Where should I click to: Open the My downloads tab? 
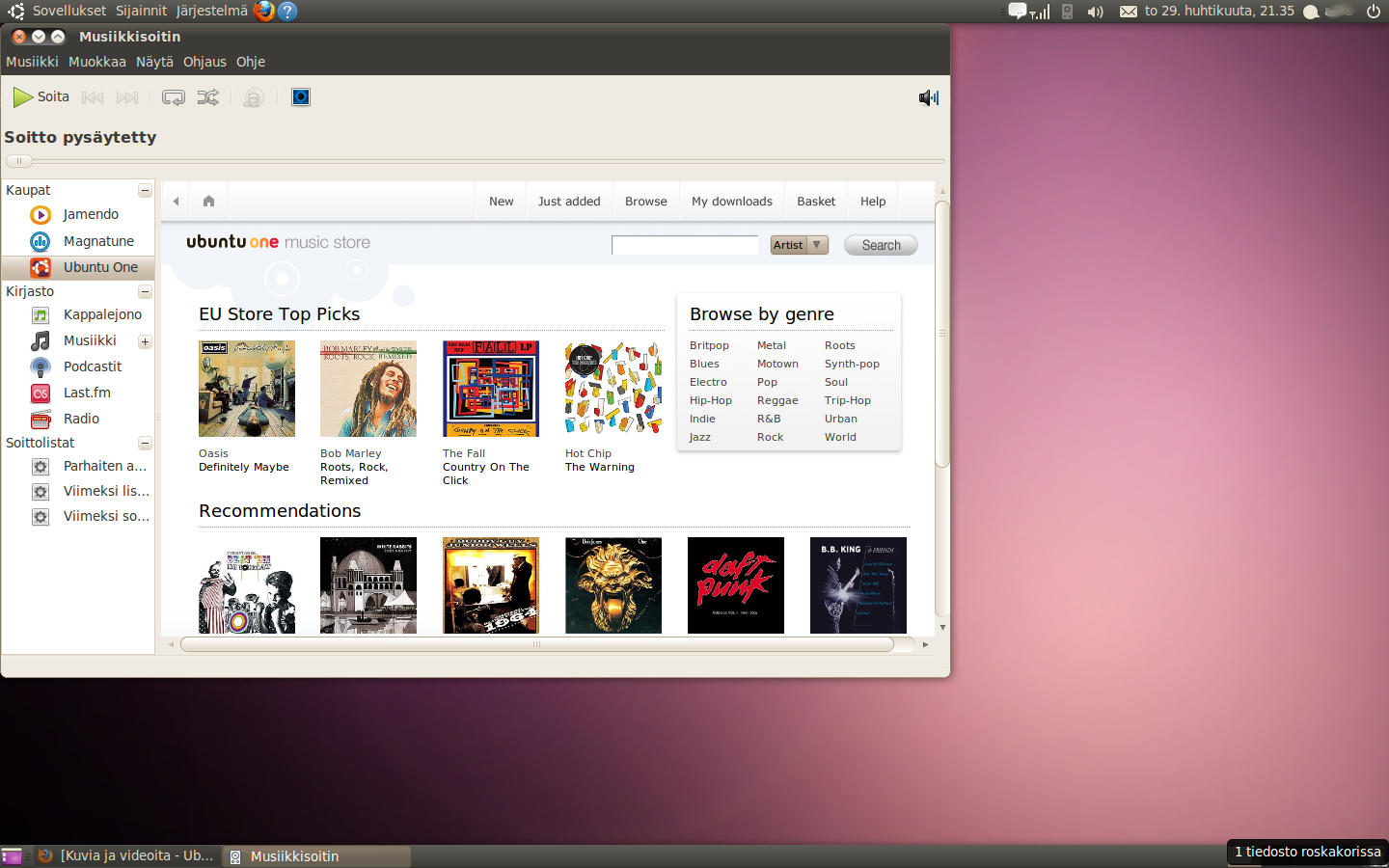coord(731,202)
